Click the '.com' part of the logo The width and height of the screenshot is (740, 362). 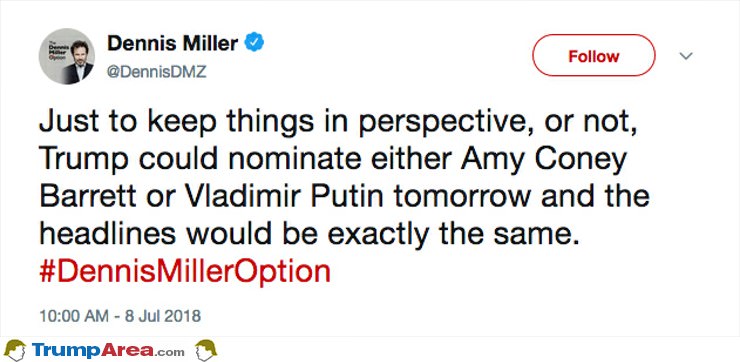(170, 352)
